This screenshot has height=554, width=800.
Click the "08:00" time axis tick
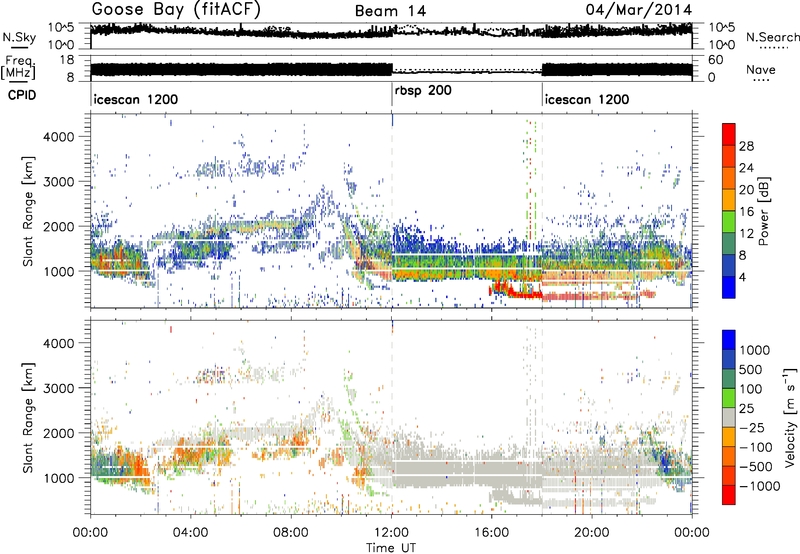pos(291,533)
